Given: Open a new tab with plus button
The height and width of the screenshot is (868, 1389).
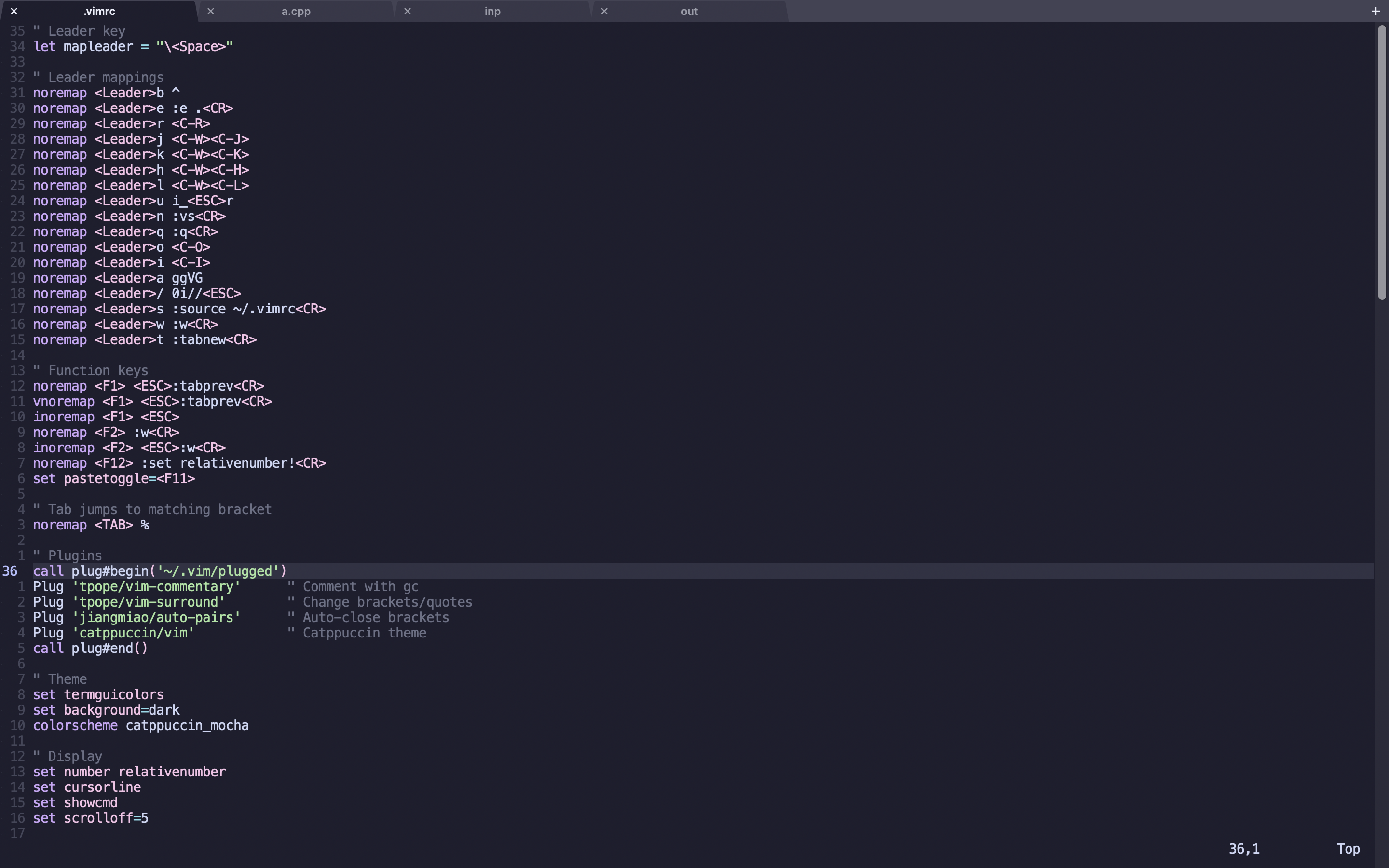Looking at the screenshot, I should click(x=1376, y=11).
